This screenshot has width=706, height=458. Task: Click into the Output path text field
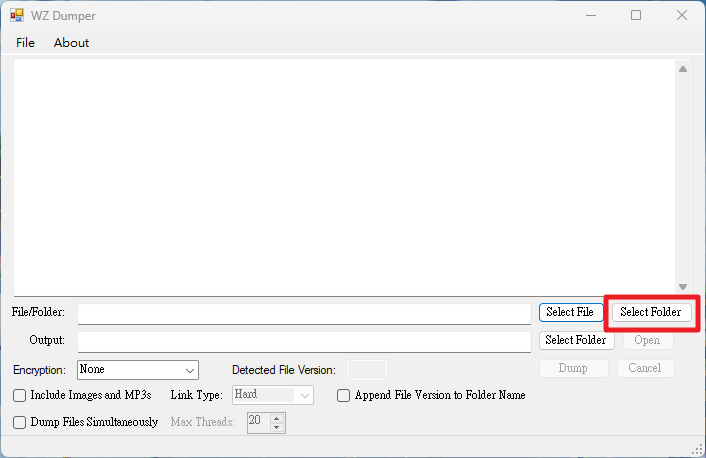pyautogui.click(x=304, y=342)
